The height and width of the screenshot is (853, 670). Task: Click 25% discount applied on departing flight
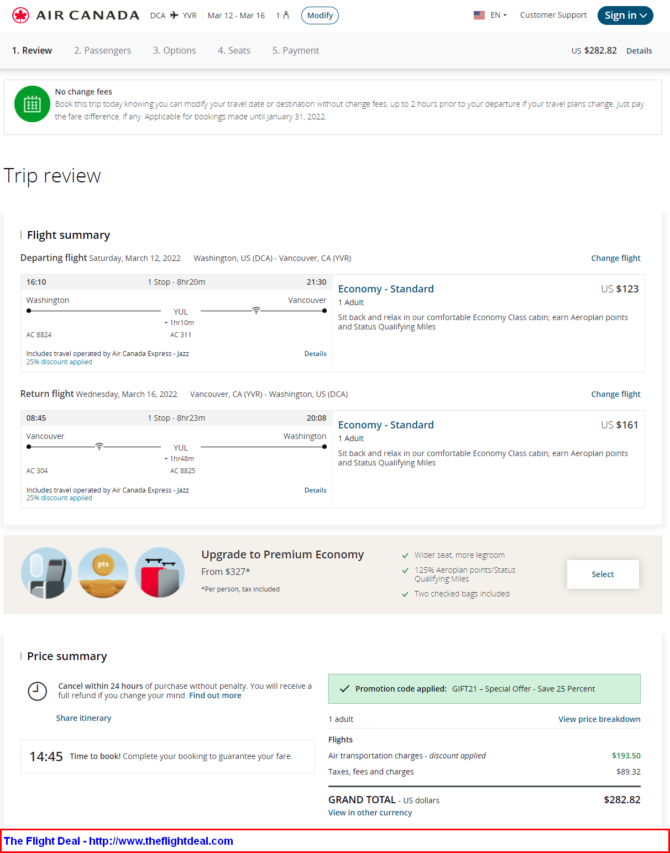tap(59, 362)
